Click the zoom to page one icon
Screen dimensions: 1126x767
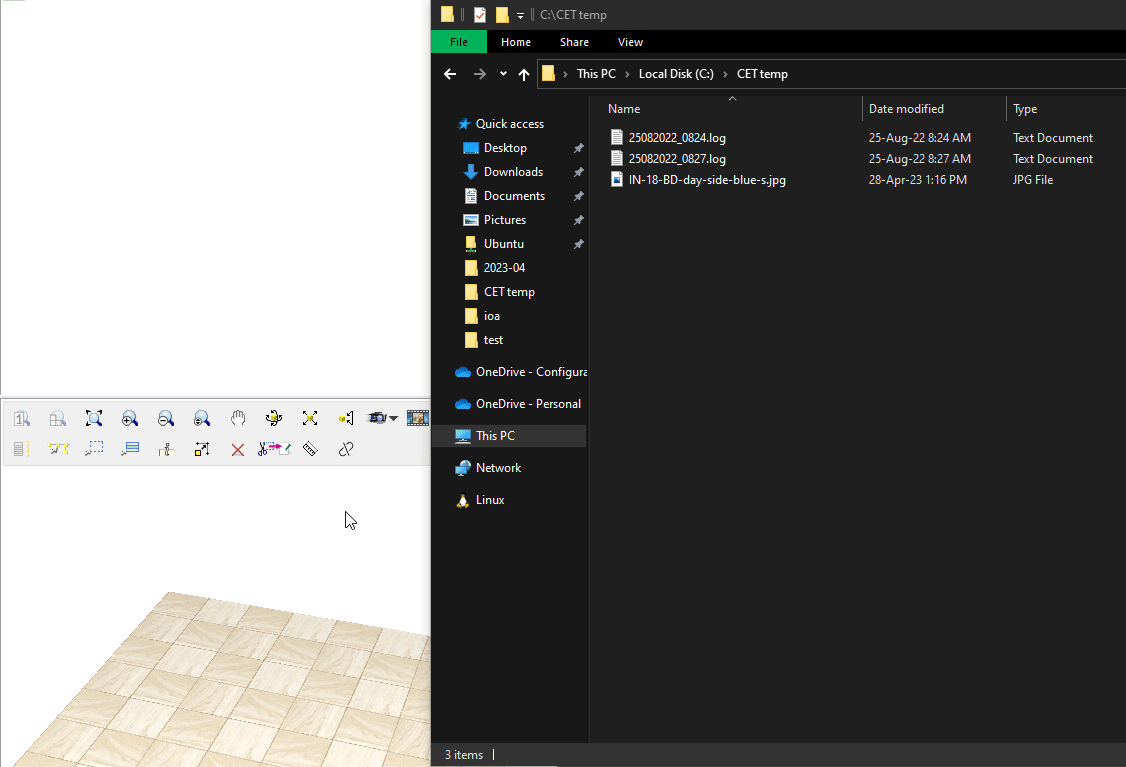coord(22,418)
